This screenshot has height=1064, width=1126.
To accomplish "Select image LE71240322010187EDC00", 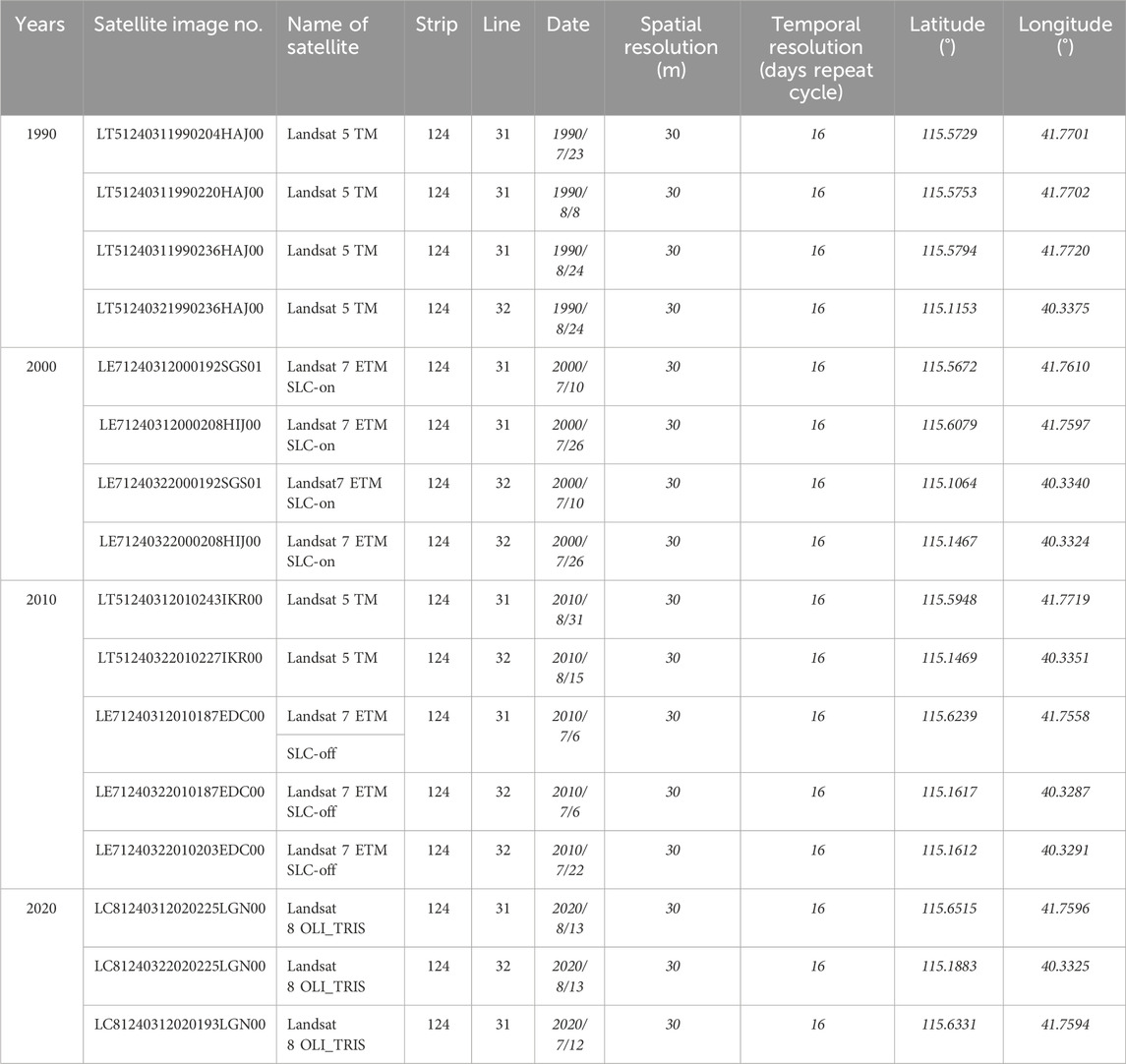I will point(180,792).
